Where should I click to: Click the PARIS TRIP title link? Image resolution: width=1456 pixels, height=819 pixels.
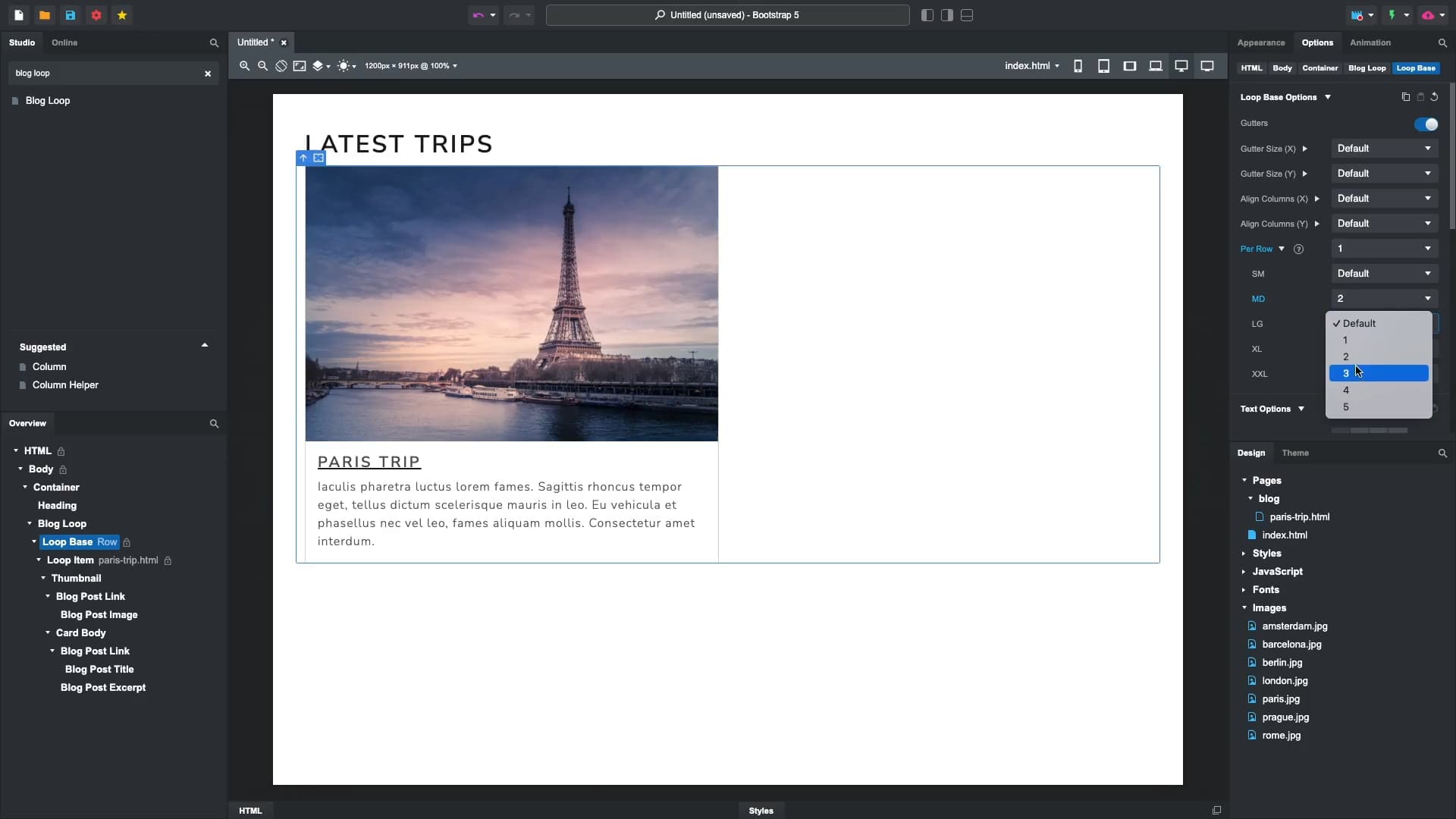click(x=369, y=462)
